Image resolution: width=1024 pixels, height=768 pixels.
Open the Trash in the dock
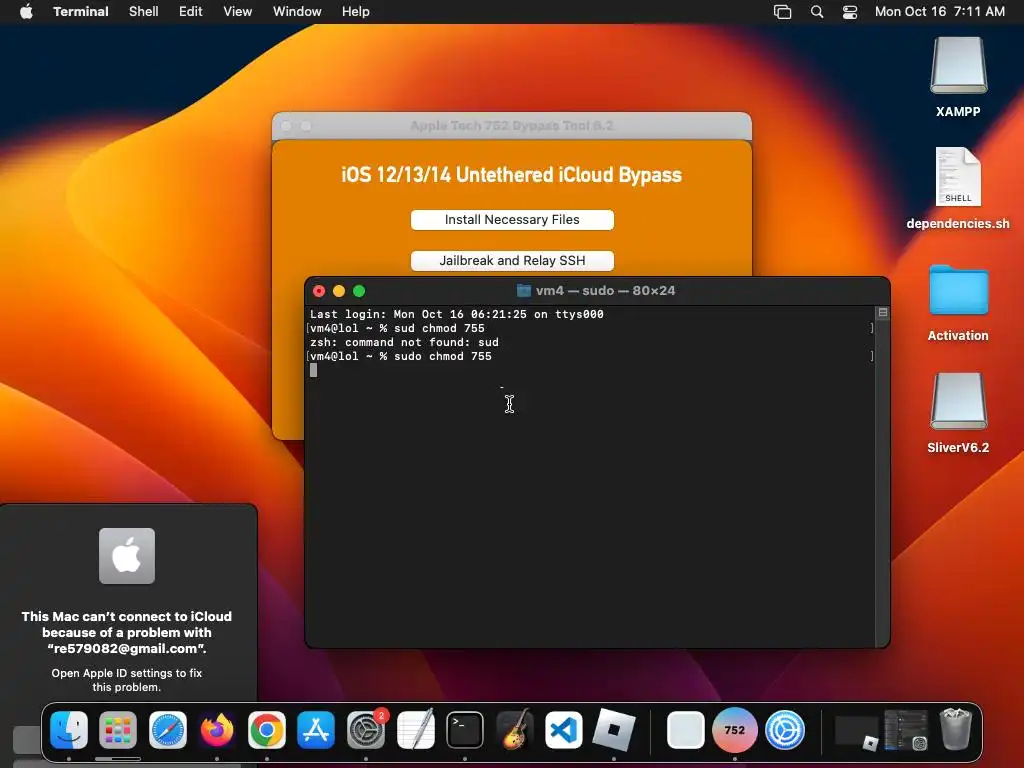pyautogui.click(x=956, y=730)
